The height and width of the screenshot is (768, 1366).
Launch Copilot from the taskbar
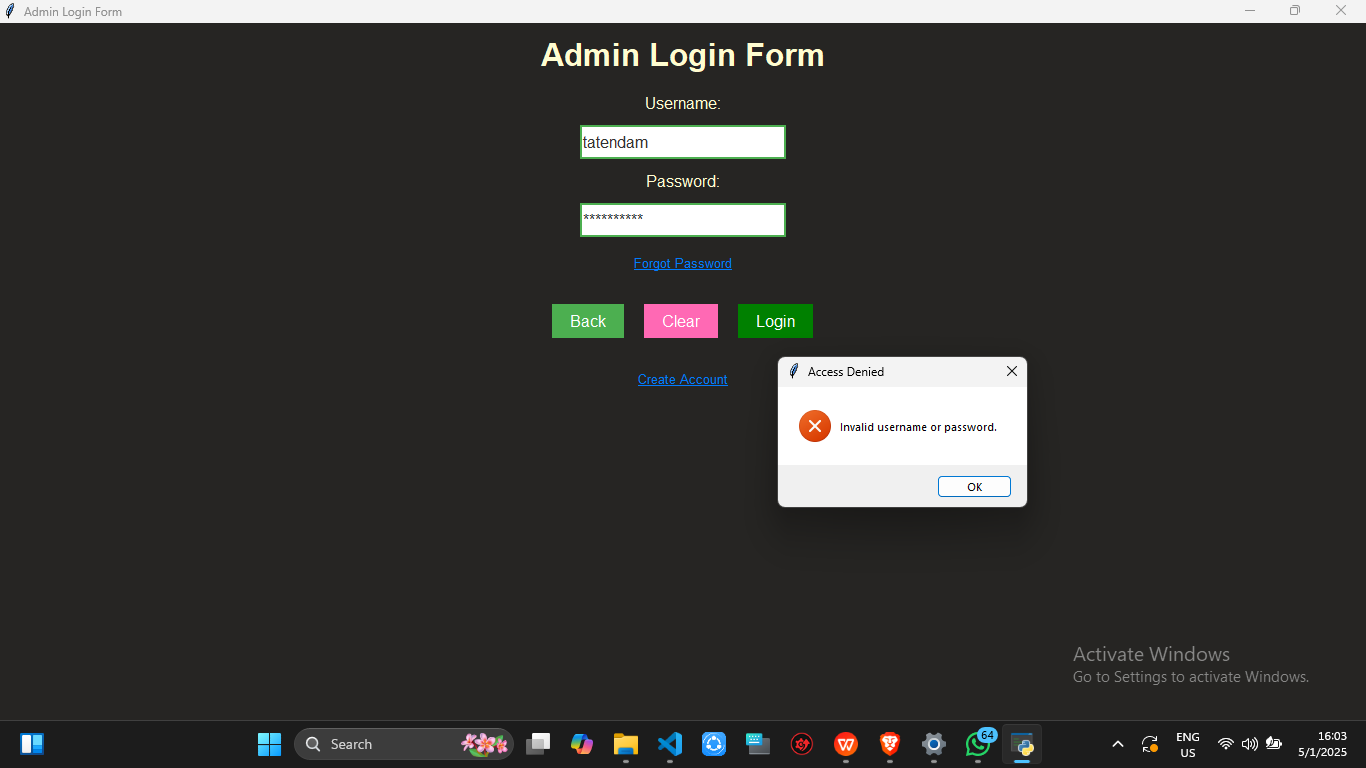[x=582, y=744]
